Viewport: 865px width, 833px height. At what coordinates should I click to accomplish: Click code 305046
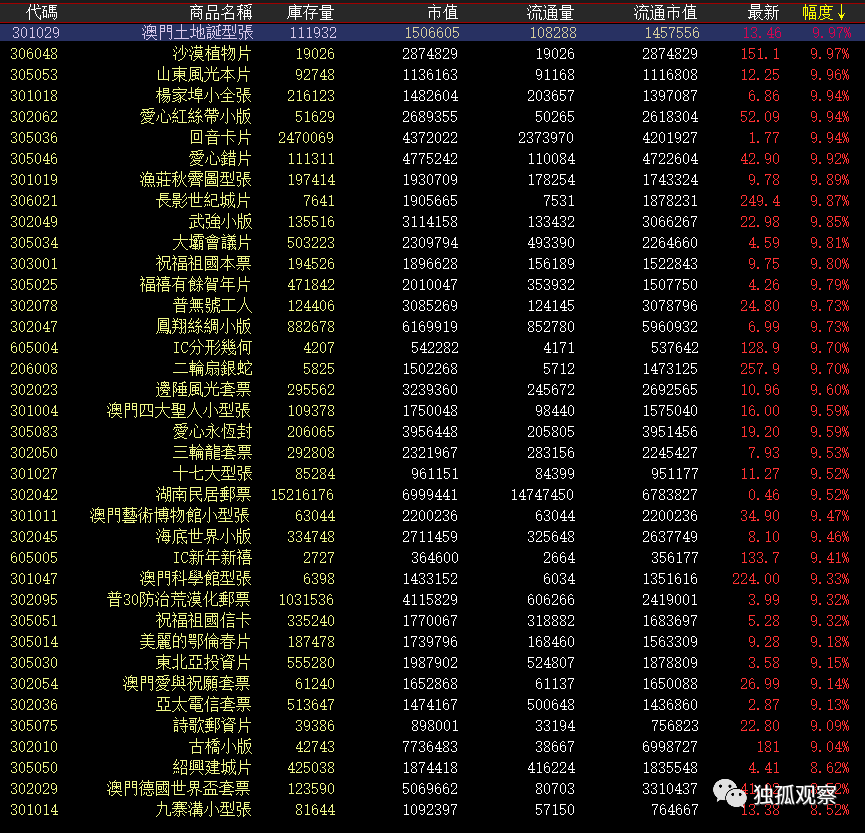tap(34, 159)
